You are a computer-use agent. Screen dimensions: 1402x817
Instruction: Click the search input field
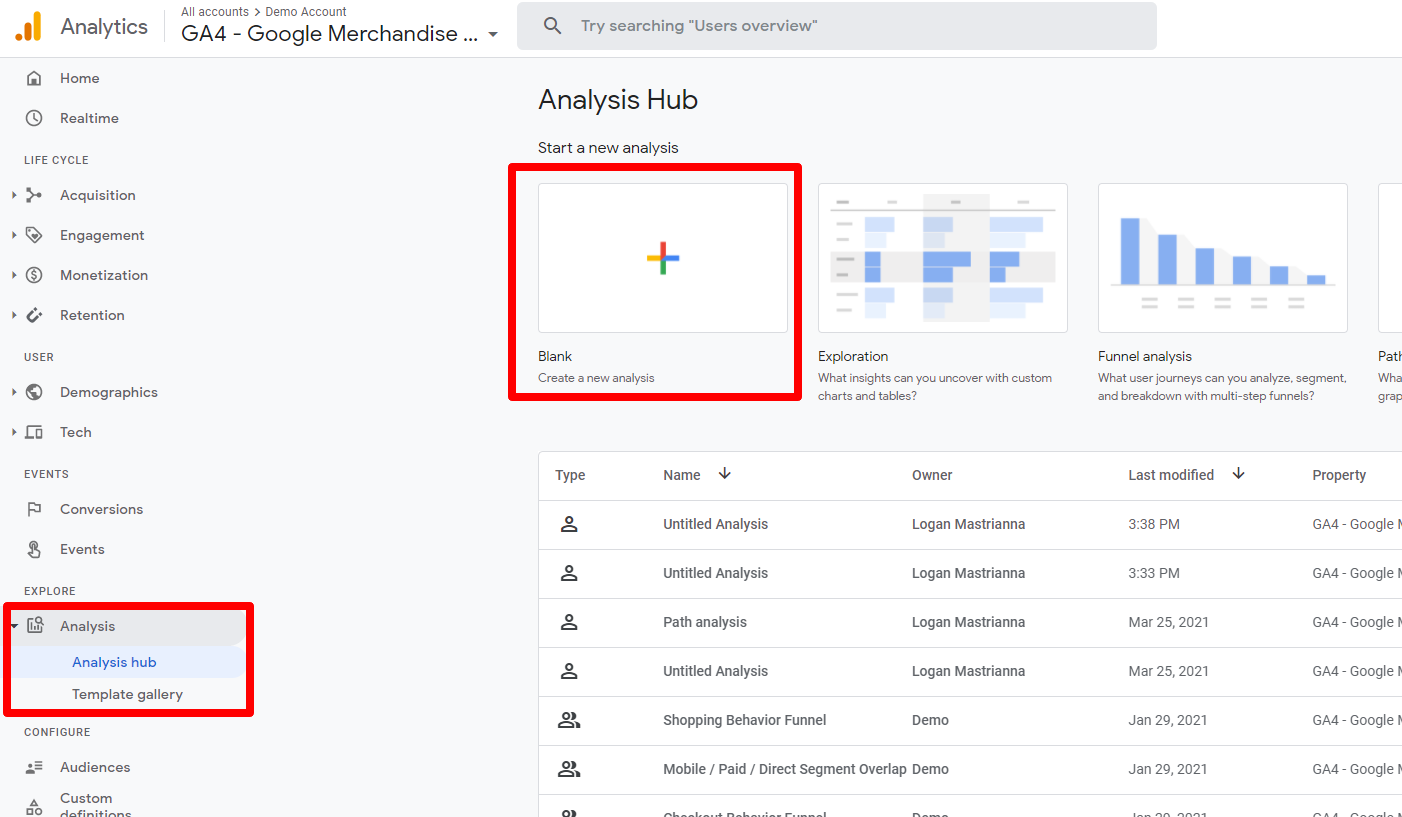(837, 26)
